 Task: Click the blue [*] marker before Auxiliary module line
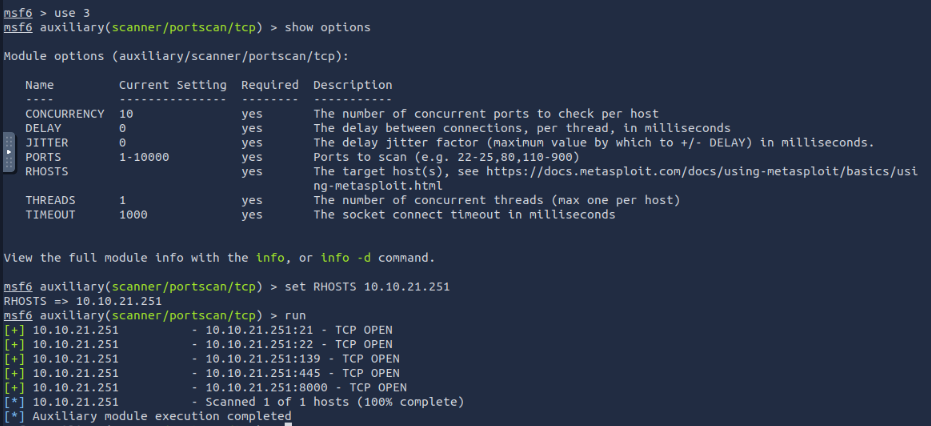(14, 416)
